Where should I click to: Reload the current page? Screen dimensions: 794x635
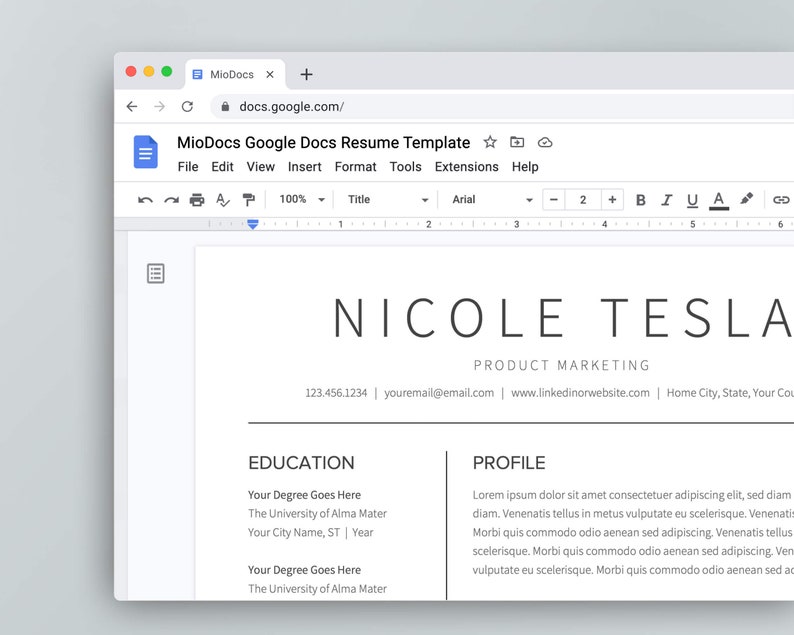point(187,106)
